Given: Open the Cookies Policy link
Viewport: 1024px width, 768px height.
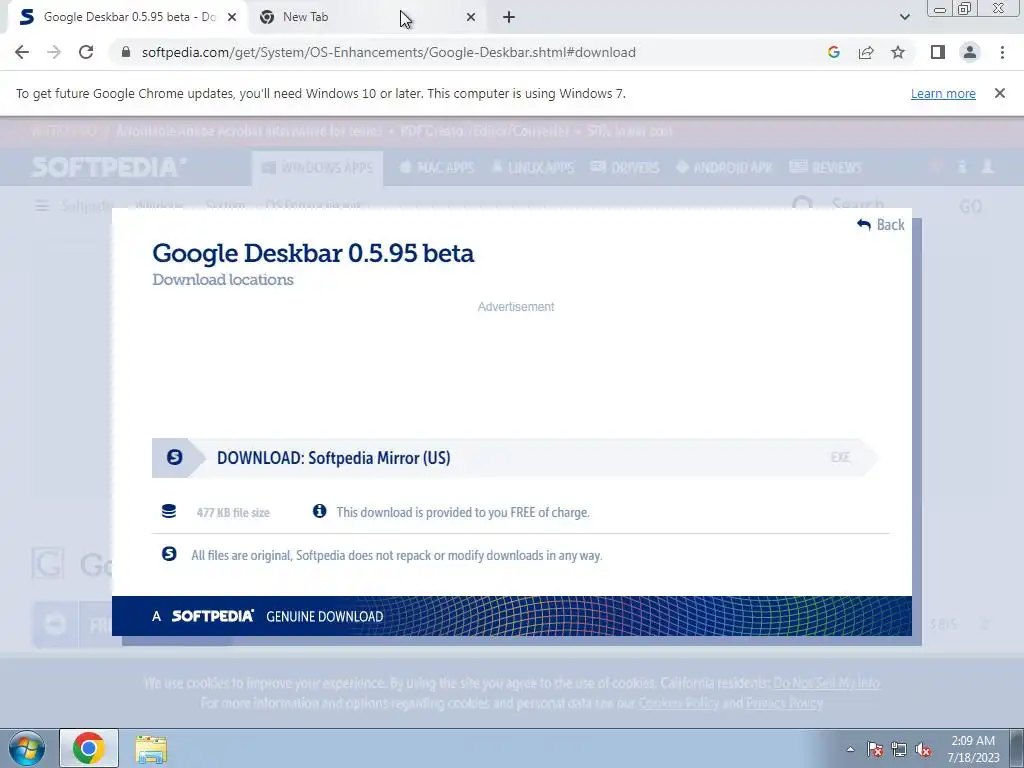Looking at the screenshot, I should coord(679,703).
